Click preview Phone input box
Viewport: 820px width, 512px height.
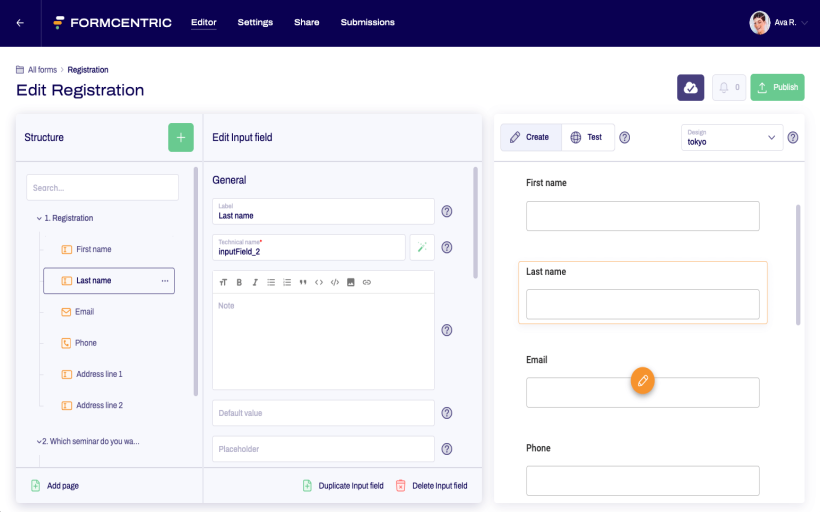(x=643, y=481)
